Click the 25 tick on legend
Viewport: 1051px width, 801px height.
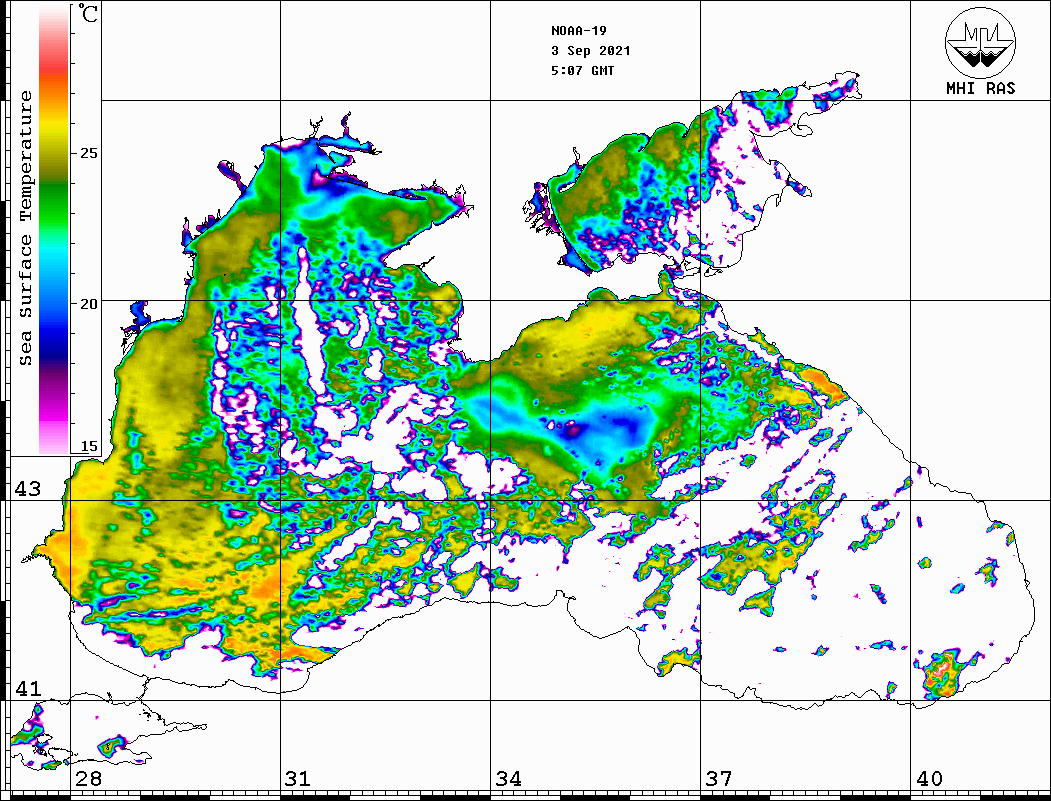(88, 153)
